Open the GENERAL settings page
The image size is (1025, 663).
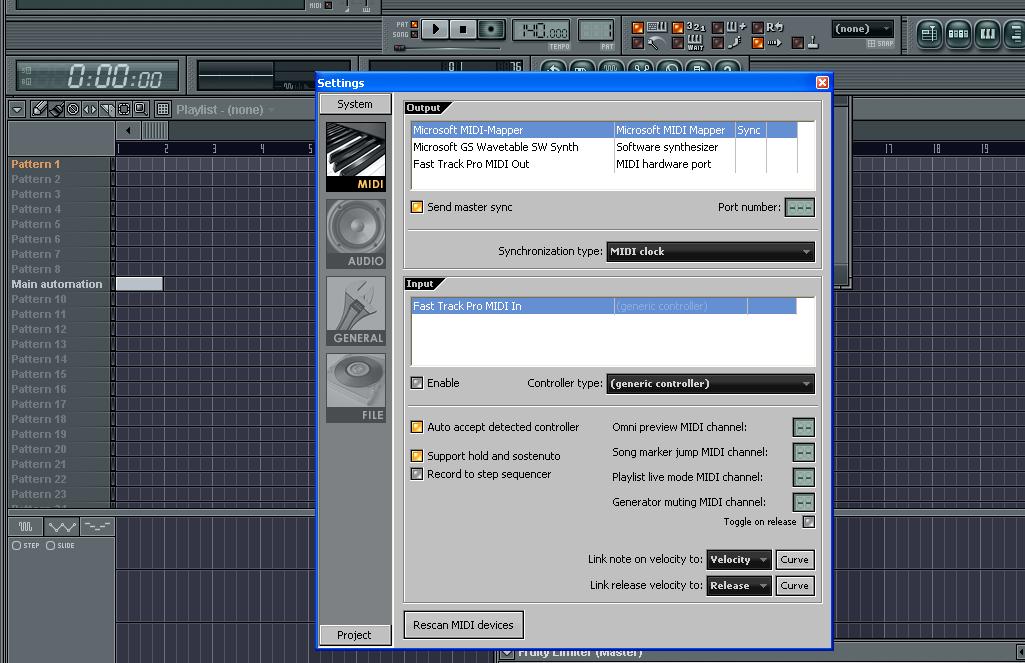pos(355,310)
